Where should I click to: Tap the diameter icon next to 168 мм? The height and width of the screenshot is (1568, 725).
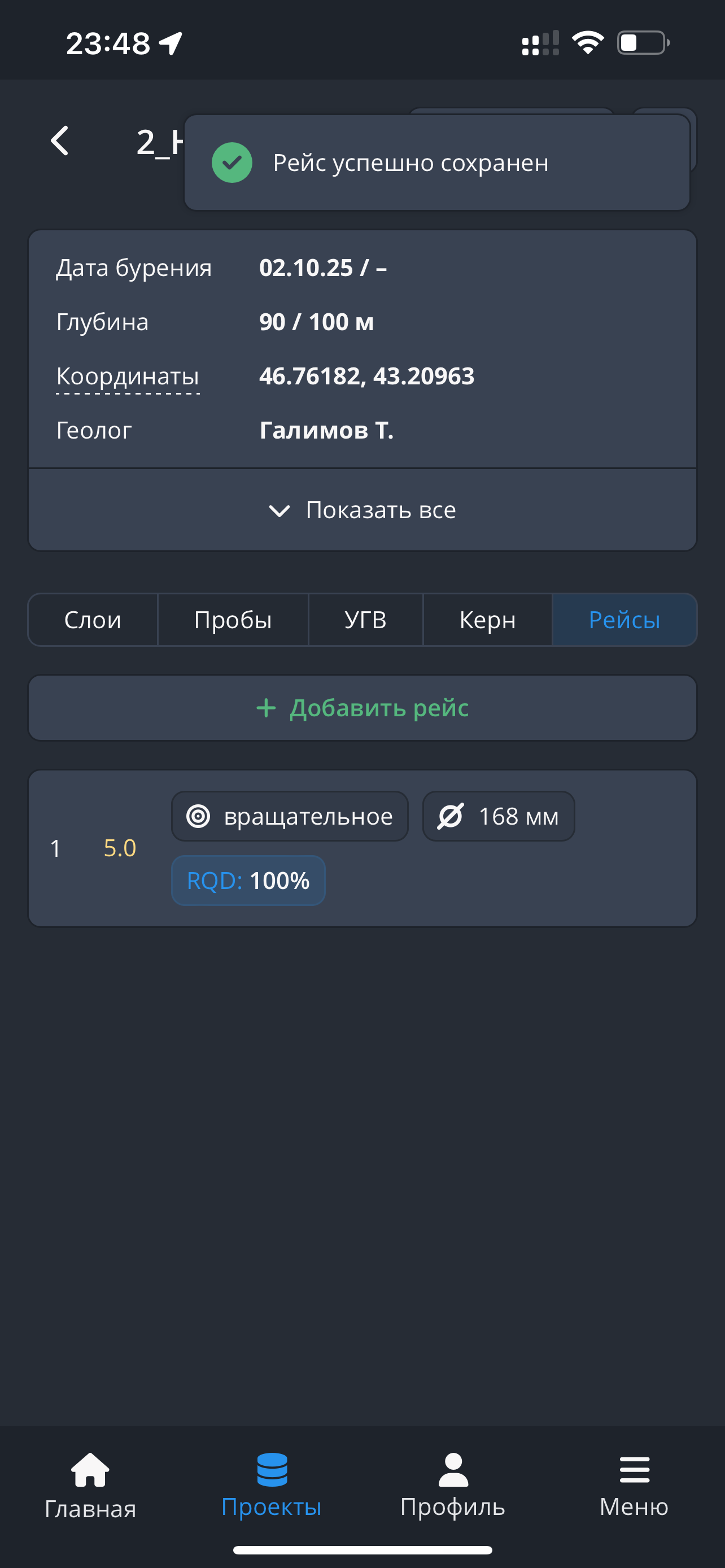[x=451, y=816]
